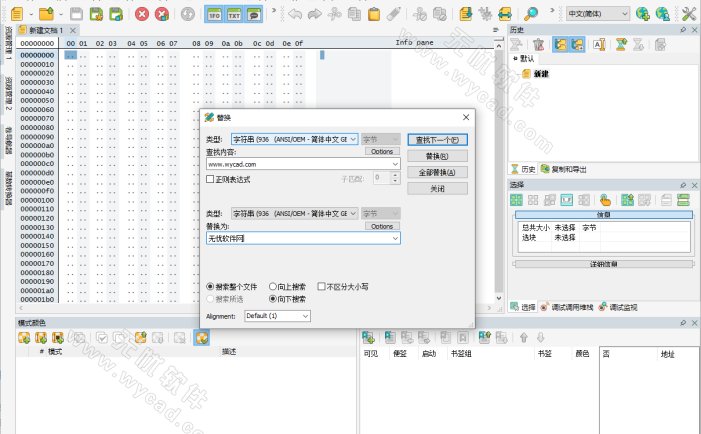The height and width of the screenshot is (434, 701).
Task: Click the 替换(R) button
Action: click(x=437, y=156)
